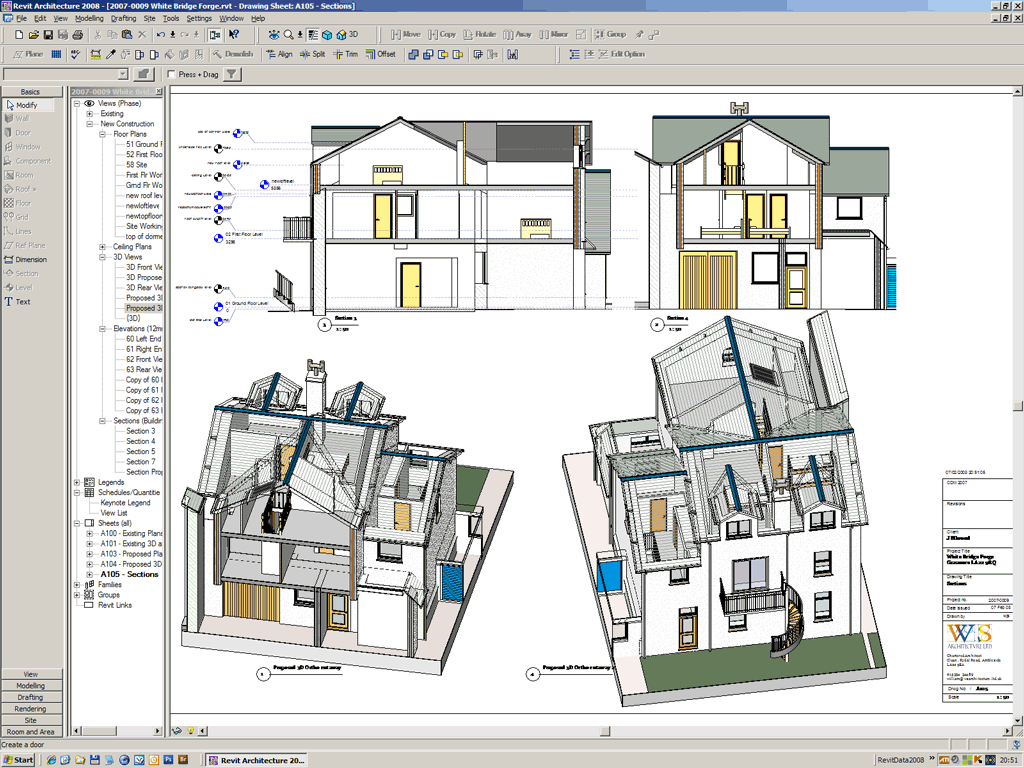This screenshot has width=1024, height=768.
Task: Select the Align tool
Action: 279,54
